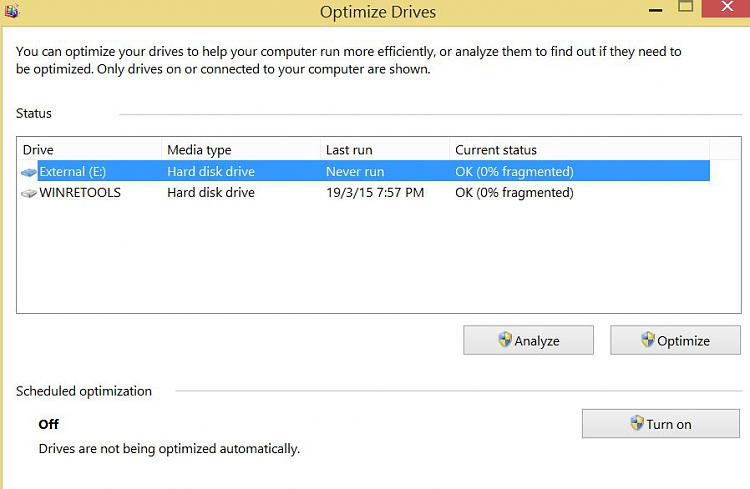Maximize the Optimize Drives window
Screen dimensions: 750x489
(x=686, y=7)
